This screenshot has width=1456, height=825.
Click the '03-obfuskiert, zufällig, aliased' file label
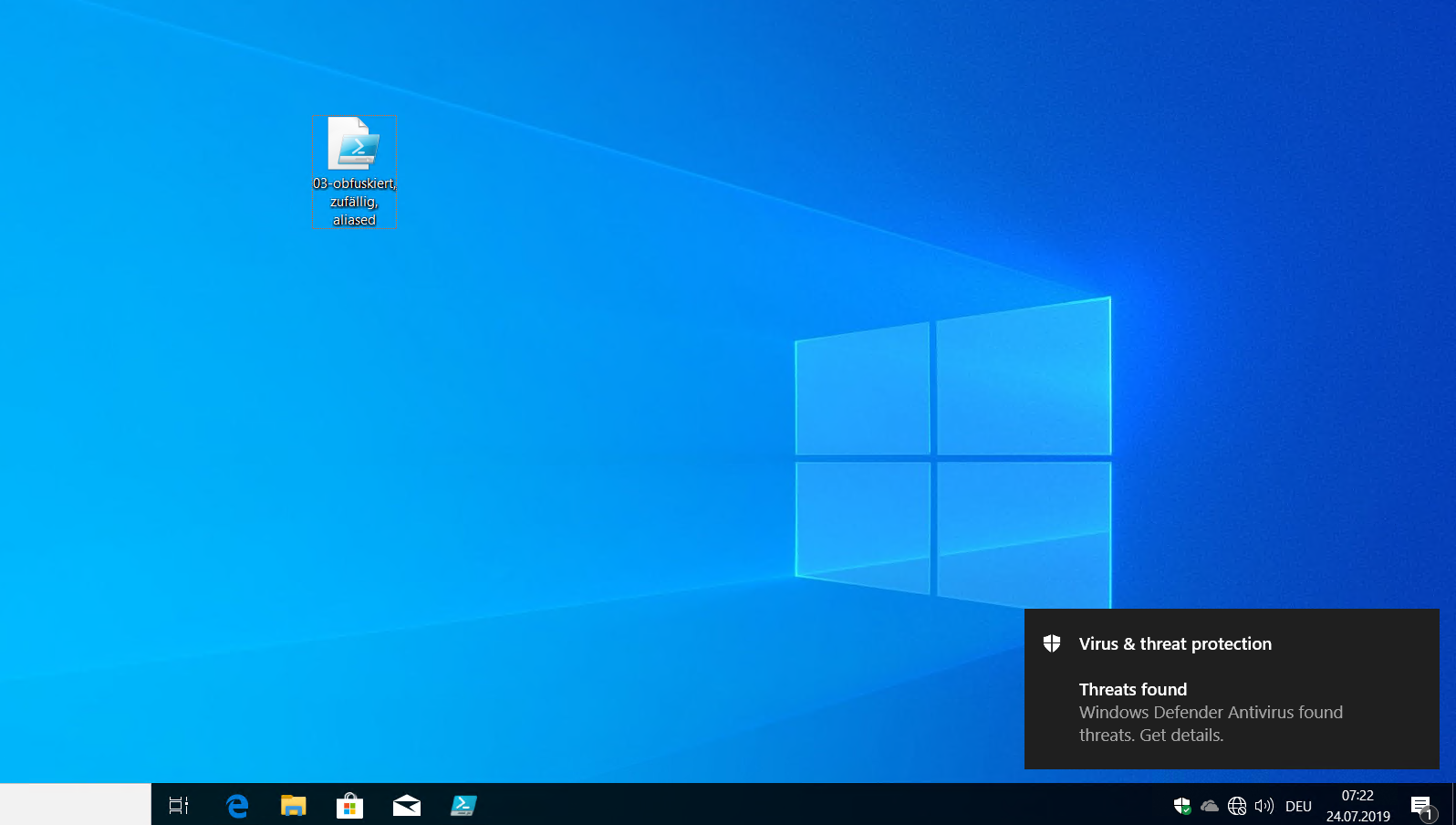(x=354, y=202)
